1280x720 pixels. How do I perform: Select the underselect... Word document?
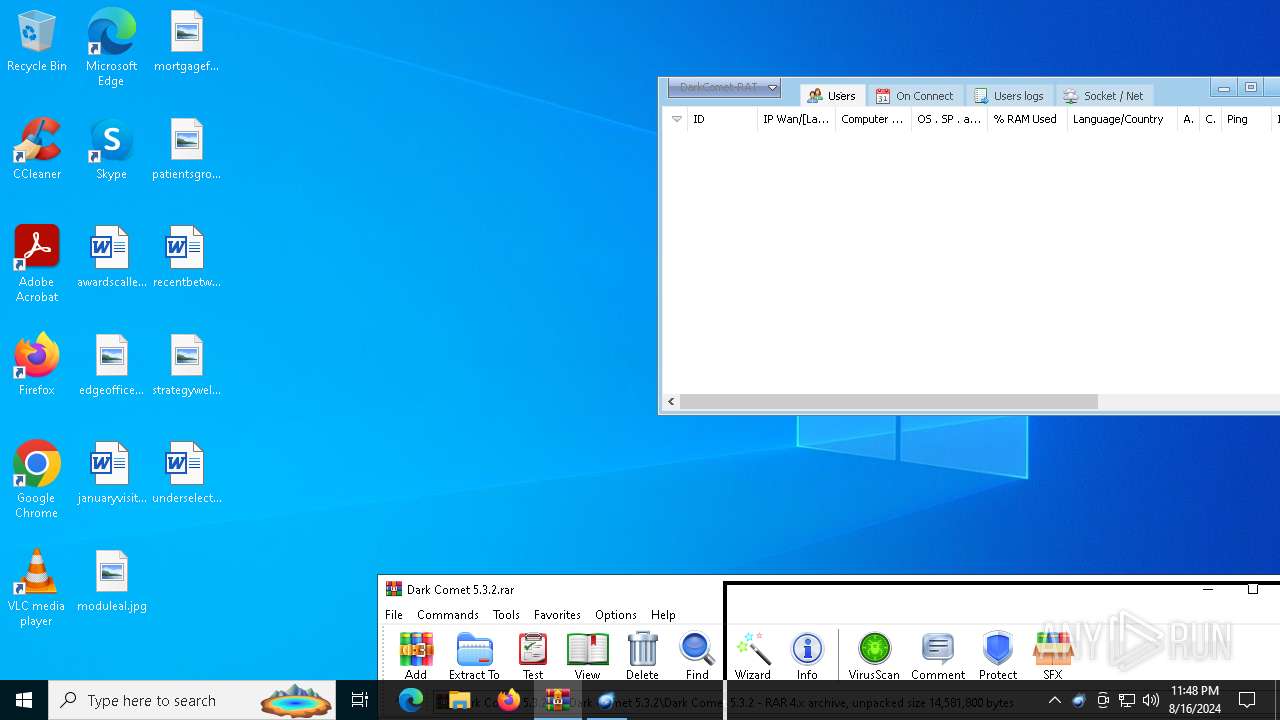pyautogui.click(x=186, y=474)
